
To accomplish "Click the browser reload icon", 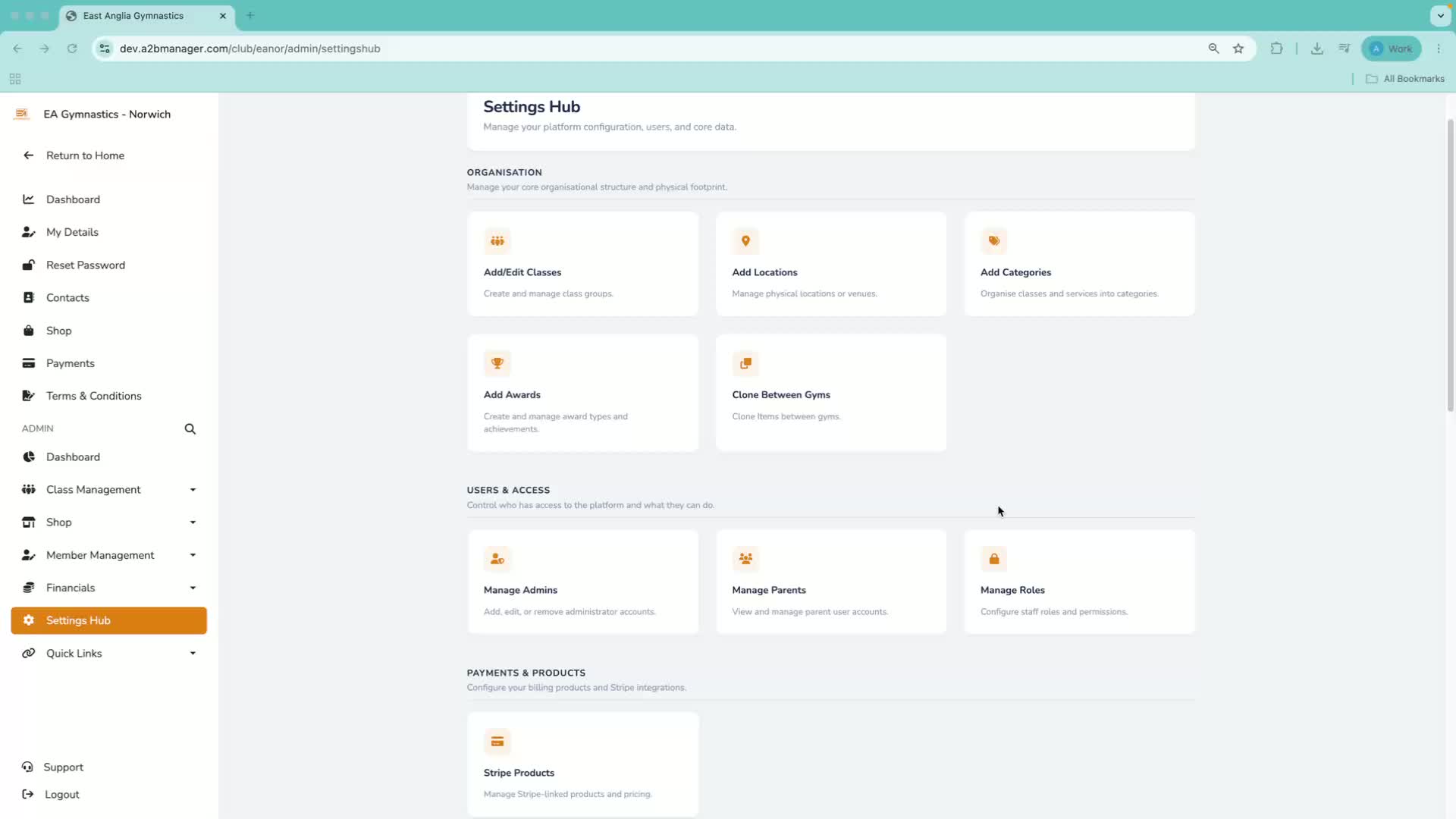I will [72, 49].
